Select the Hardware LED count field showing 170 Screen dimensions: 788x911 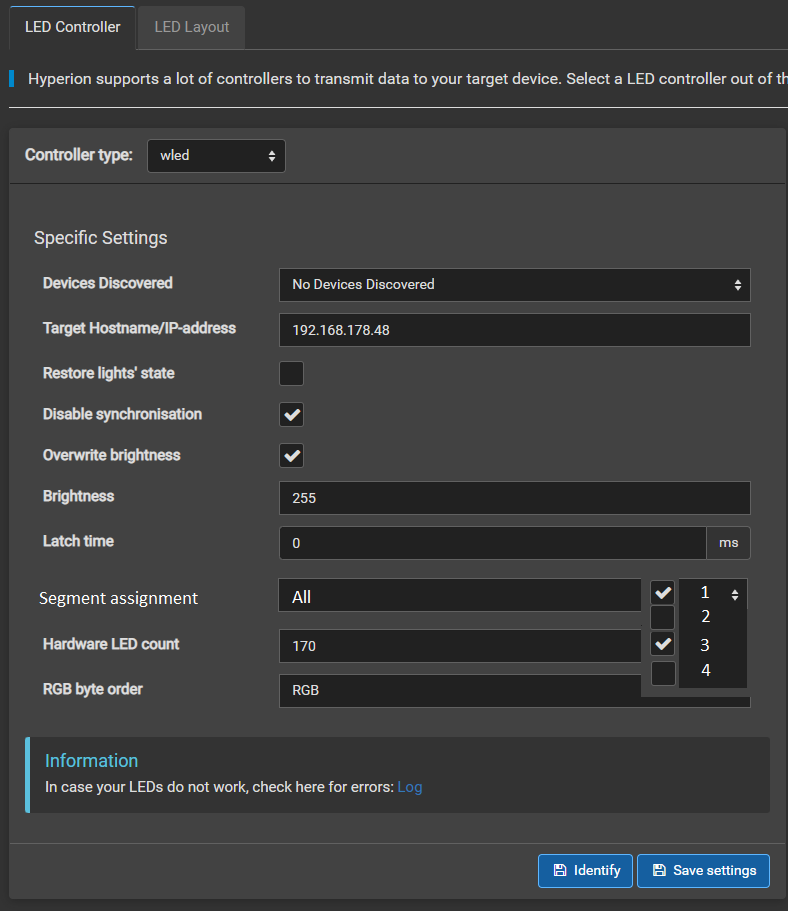460,645
